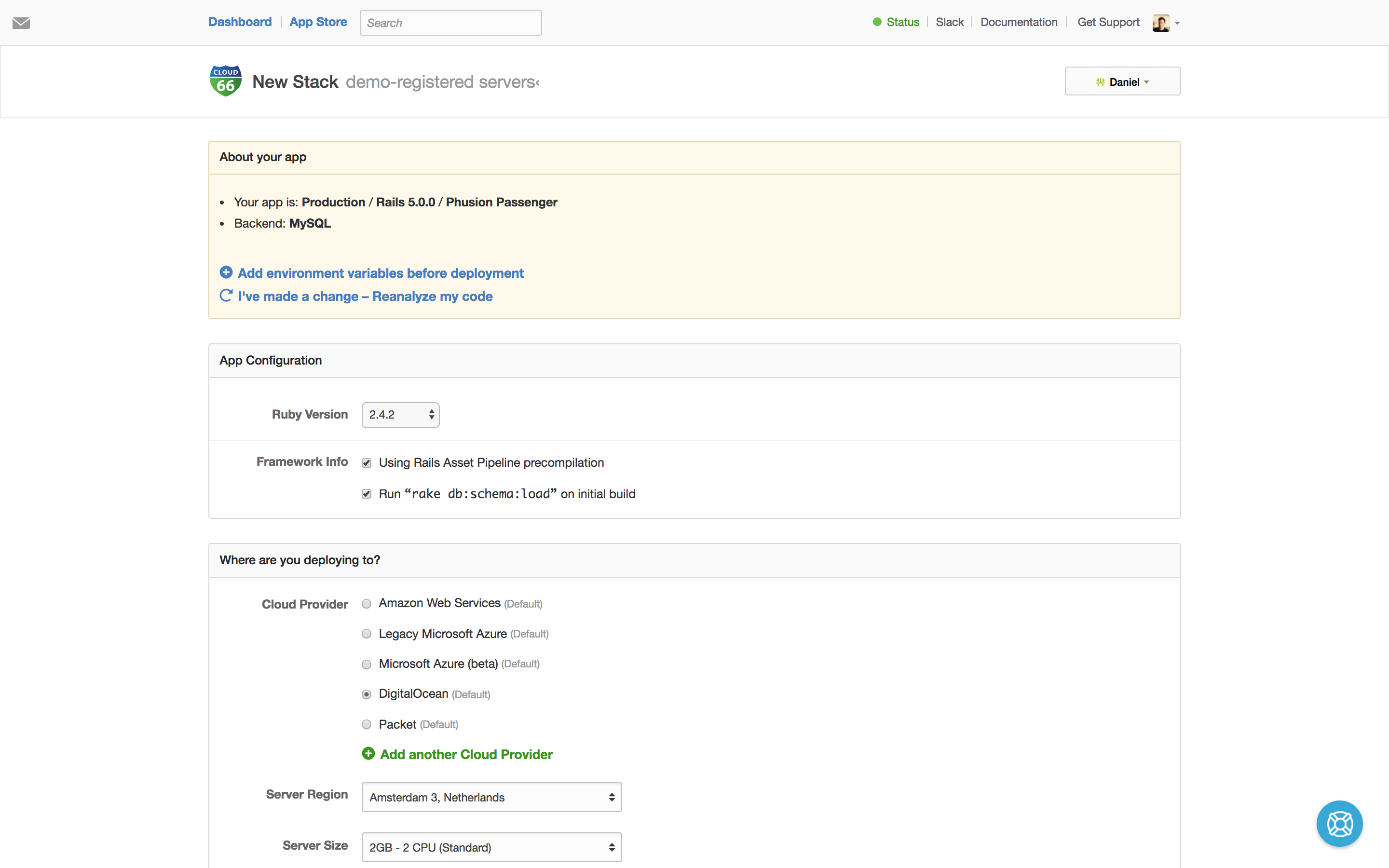Open the Ruby Version dropdown

(x=400, y=414)
